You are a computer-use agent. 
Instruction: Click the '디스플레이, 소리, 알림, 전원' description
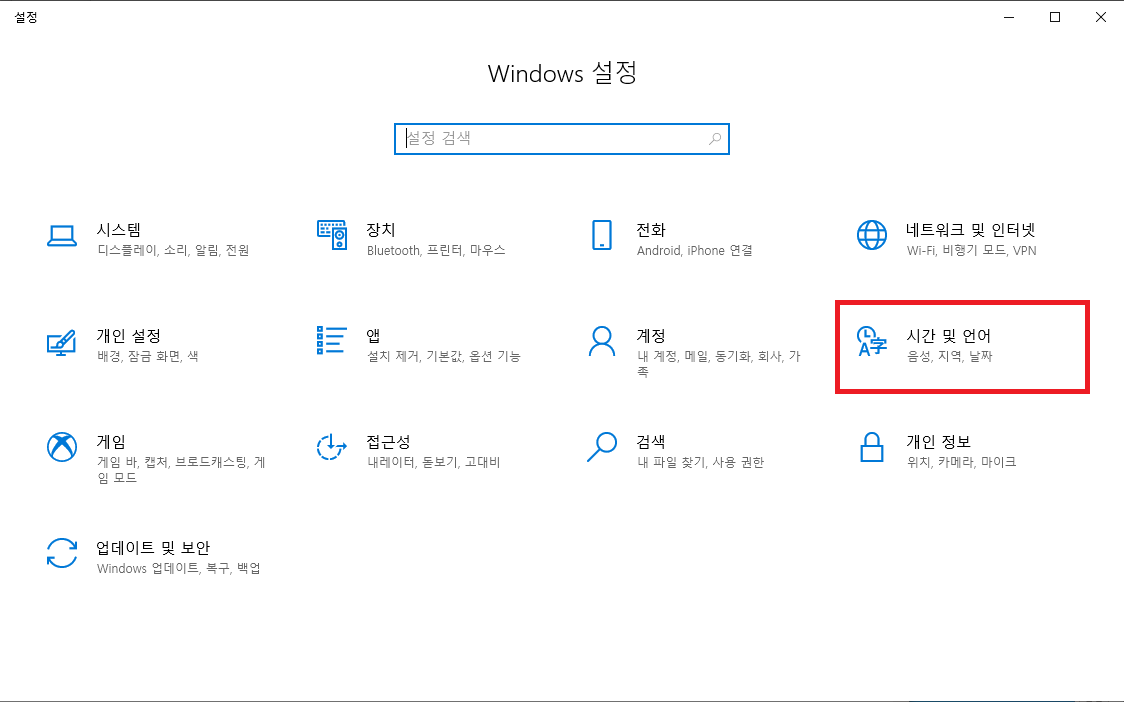click(173, 251)
